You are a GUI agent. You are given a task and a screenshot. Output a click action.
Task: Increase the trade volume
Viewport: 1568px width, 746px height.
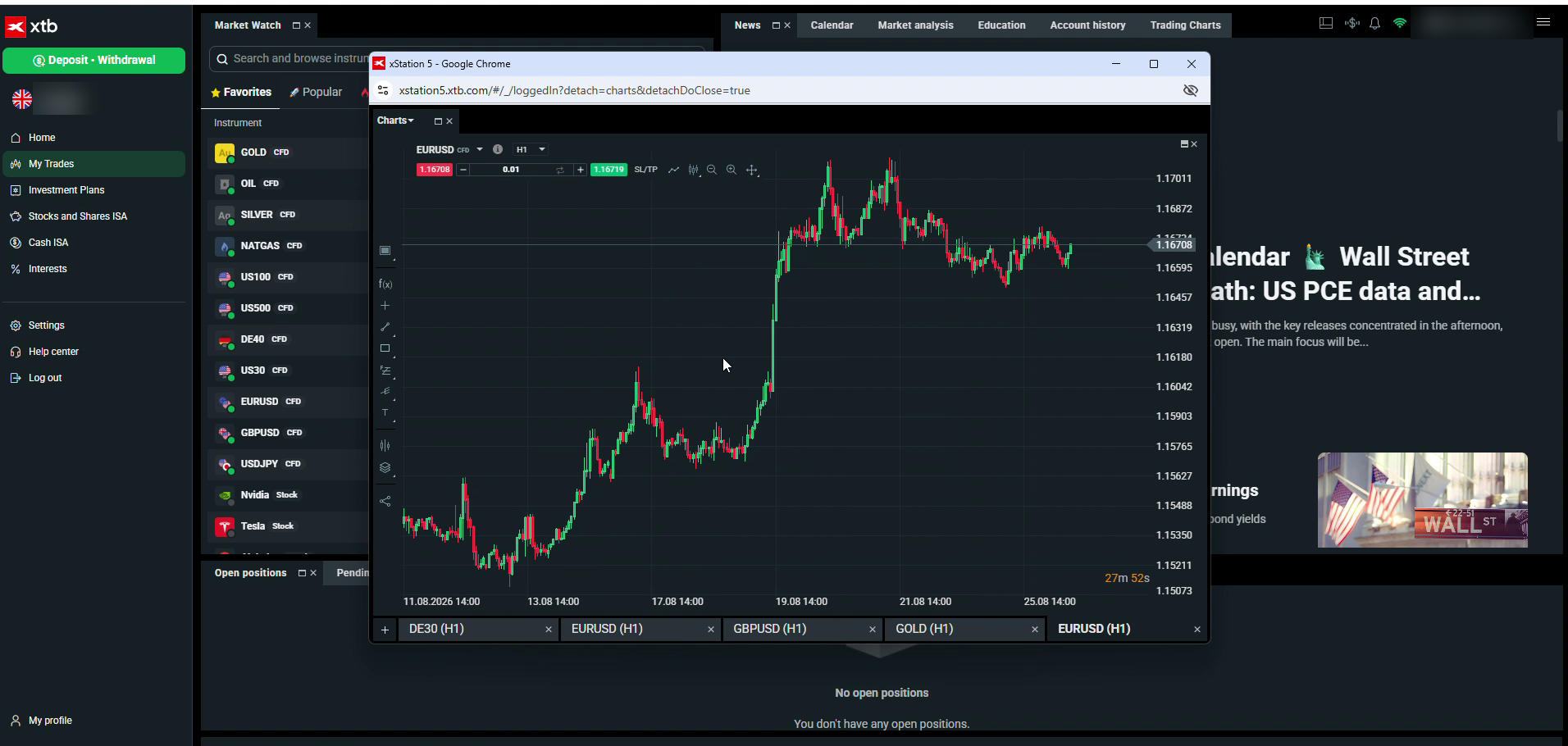[581, 170]
